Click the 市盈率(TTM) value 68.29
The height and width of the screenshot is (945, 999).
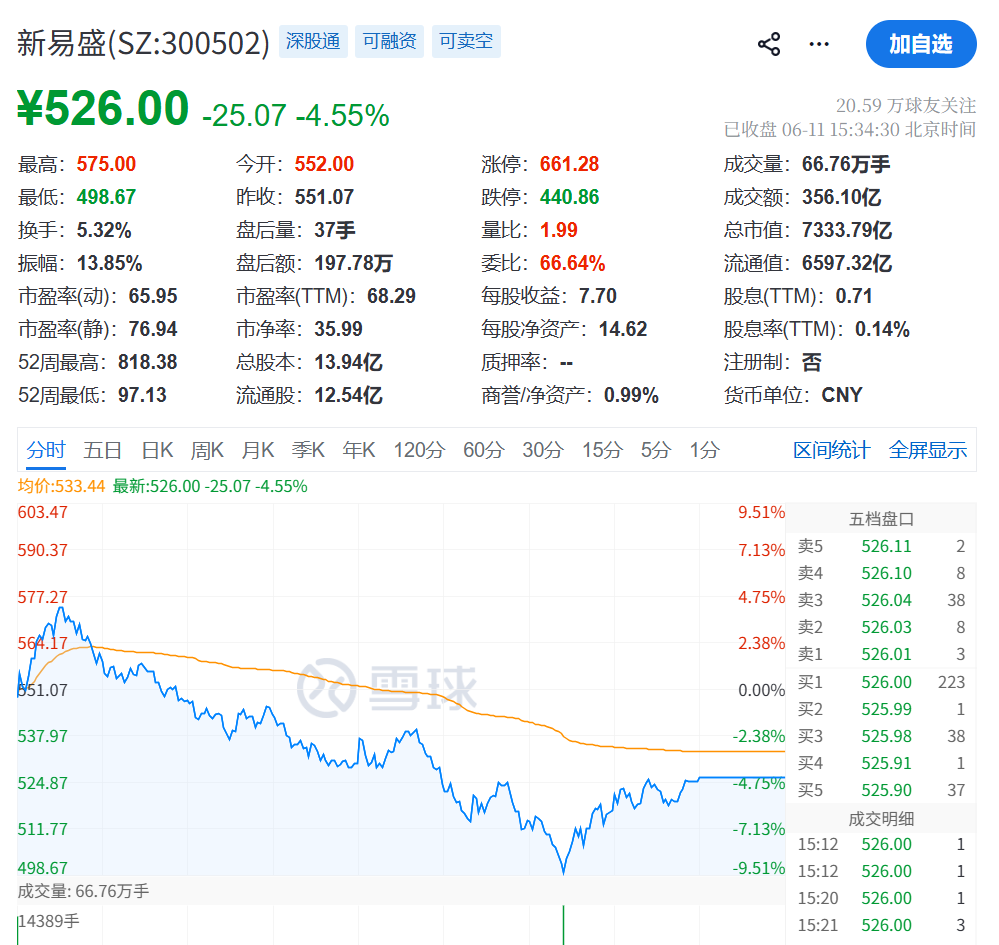click(x=391, y=296)
